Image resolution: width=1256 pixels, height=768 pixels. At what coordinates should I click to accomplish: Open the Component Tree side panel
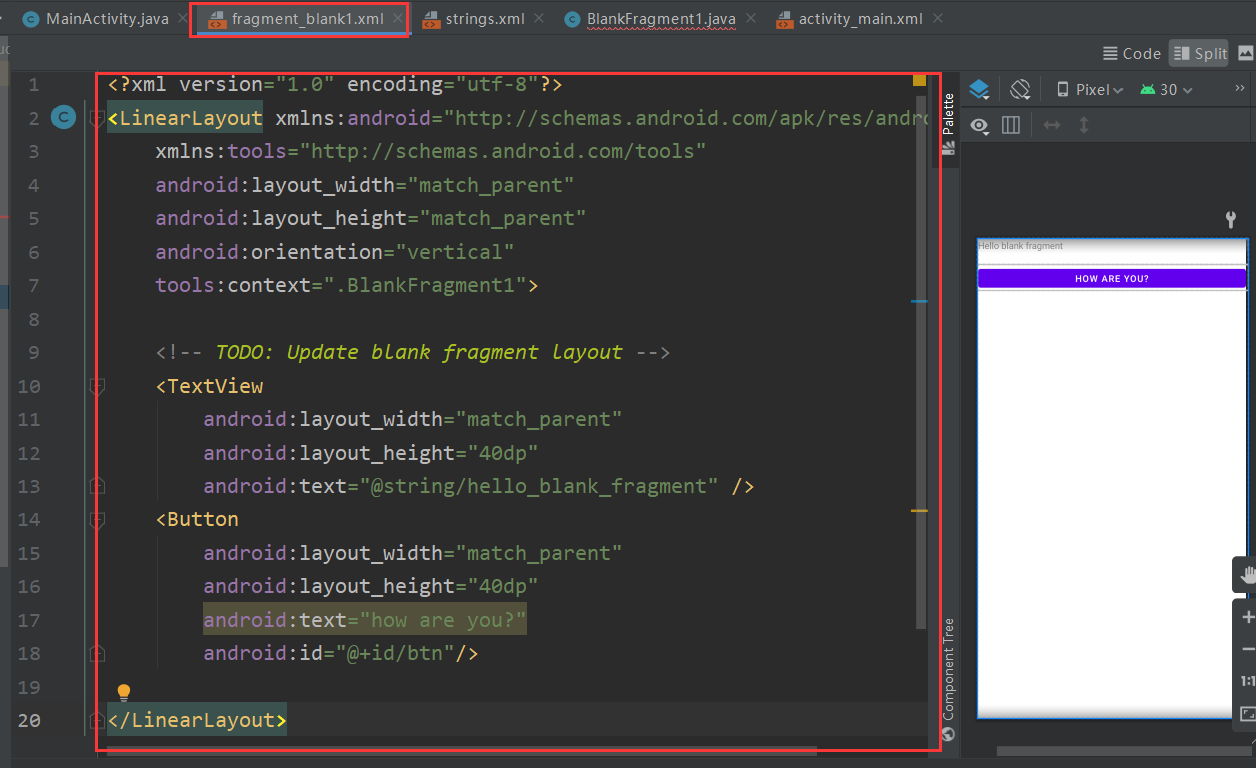[x=949, y=680]
